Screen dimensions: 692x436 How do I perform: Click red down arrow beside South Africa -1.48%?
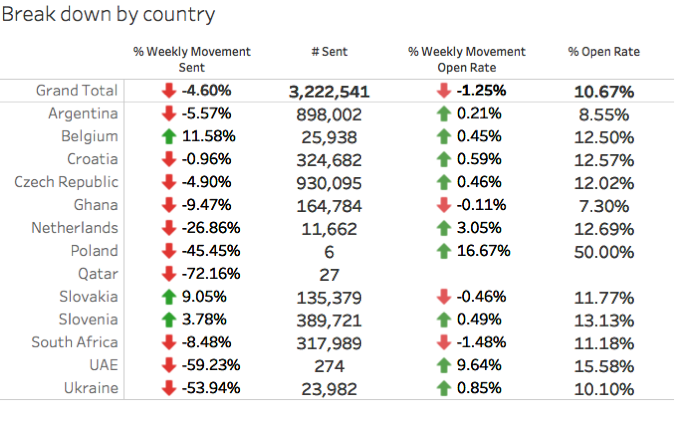[x=444, y=342]
